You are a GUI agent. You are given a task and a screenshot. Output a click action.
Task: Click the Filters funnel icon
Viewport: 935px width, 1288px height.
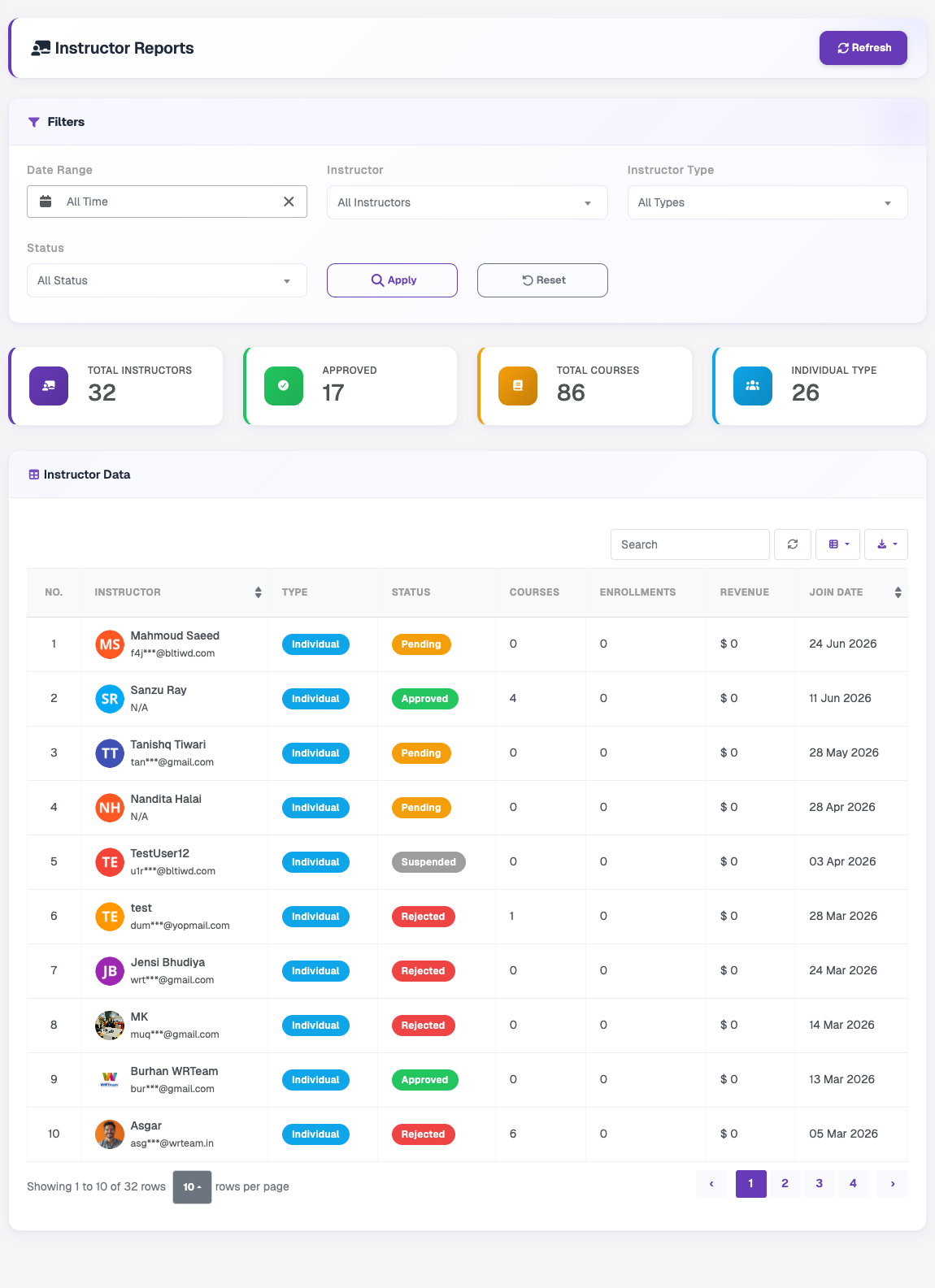click(x=34, y=122)
